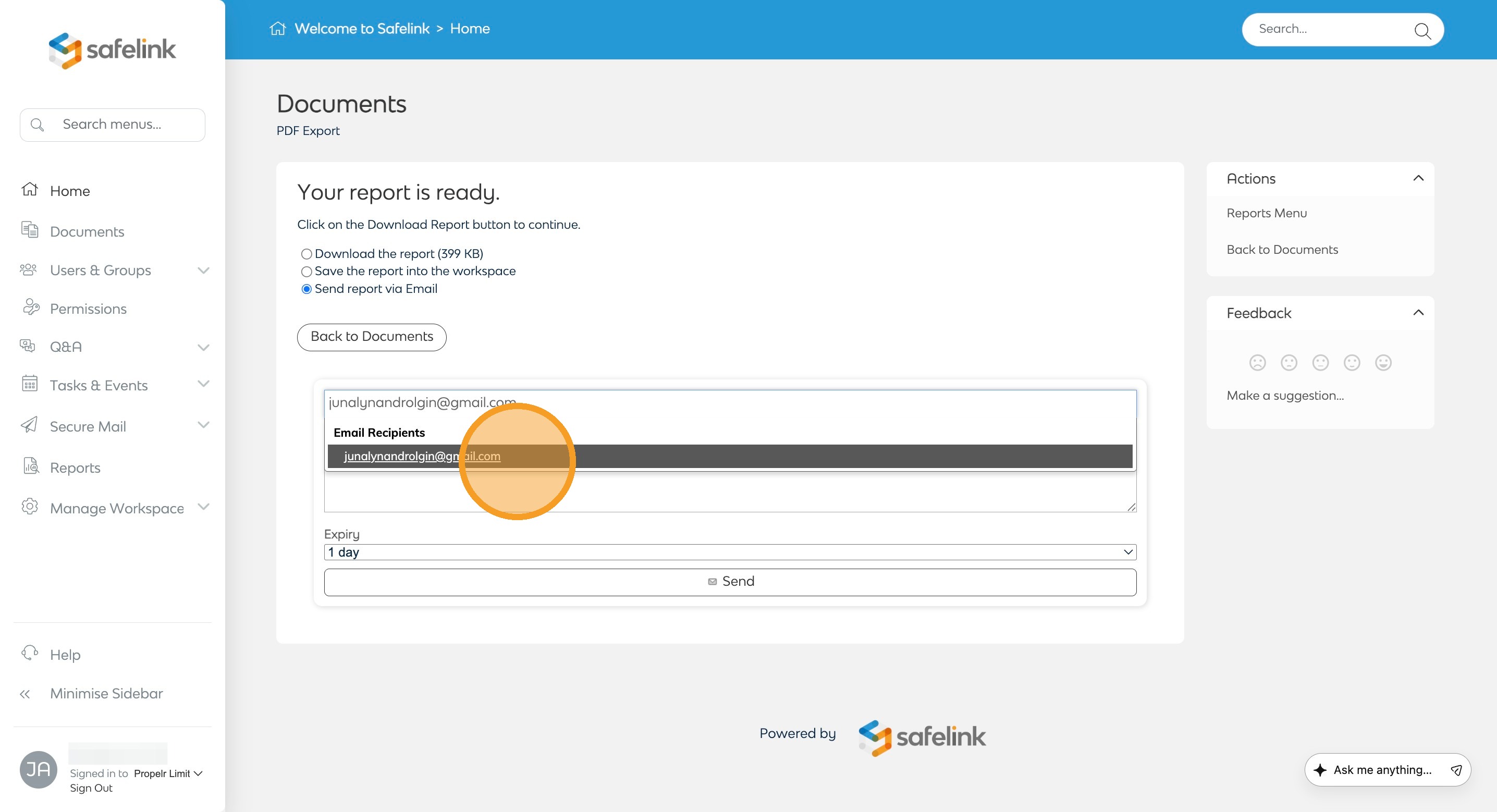Click the home icon in breadcrumb header
The width and height of the screenshot is (1497, 812).
tap(277, 29)
